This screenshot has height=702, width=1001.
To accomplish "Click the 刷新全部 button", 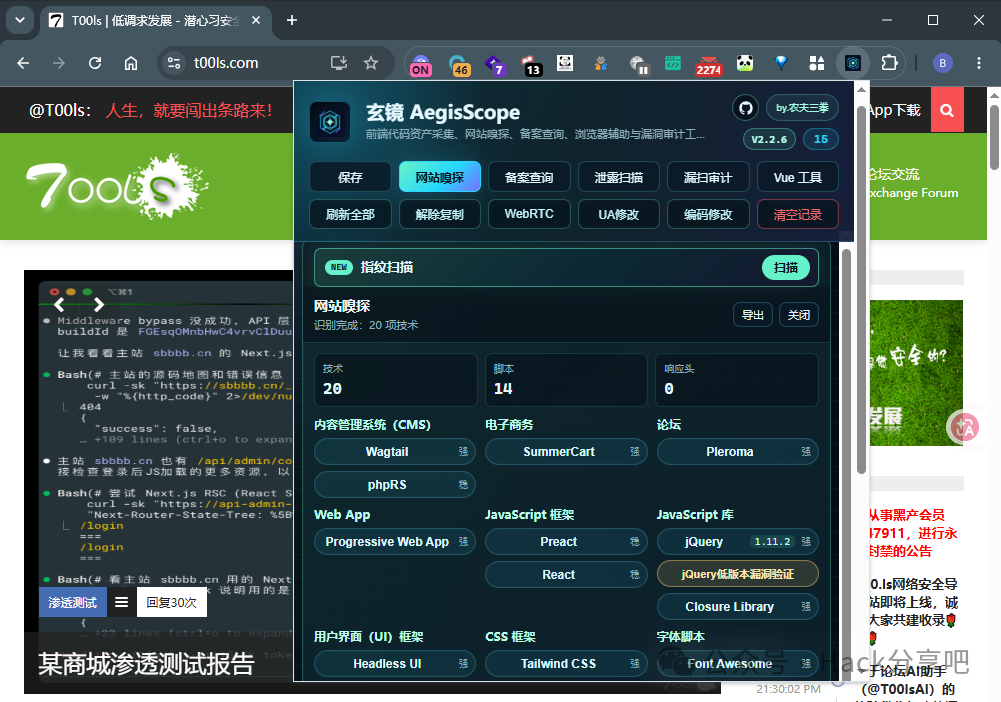I will point(350,214).
